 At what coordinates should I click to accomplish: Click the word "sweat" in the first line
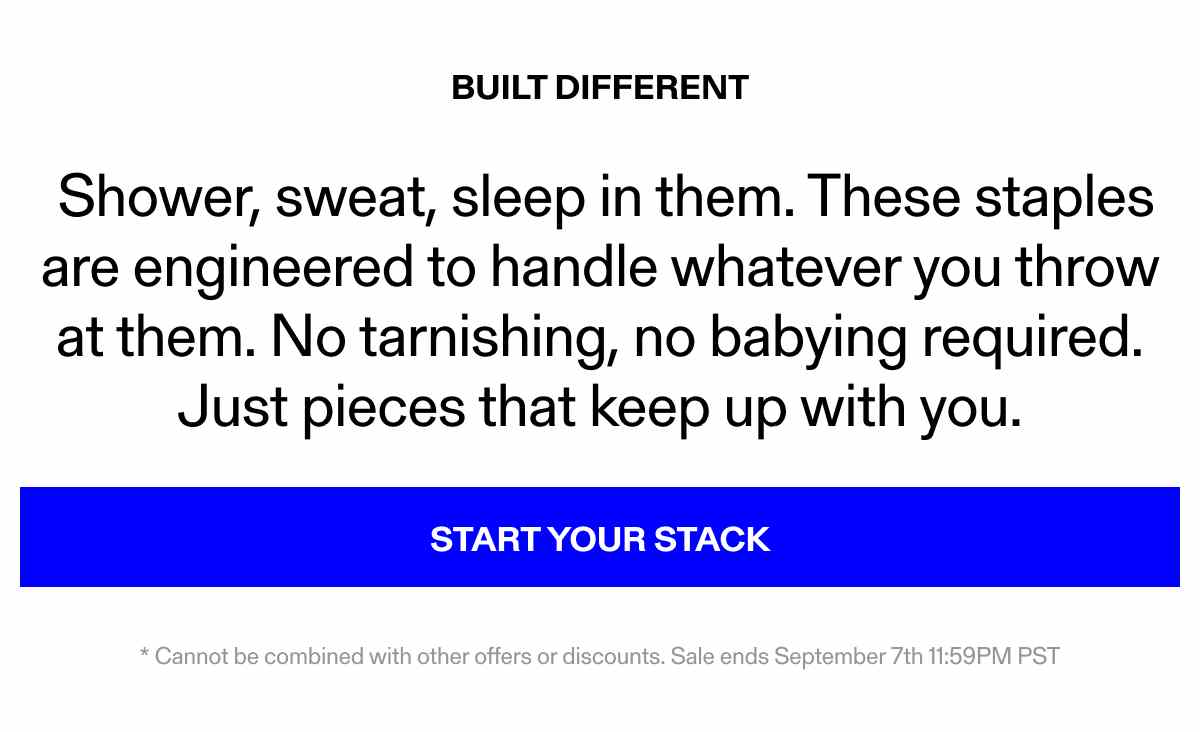356,197
